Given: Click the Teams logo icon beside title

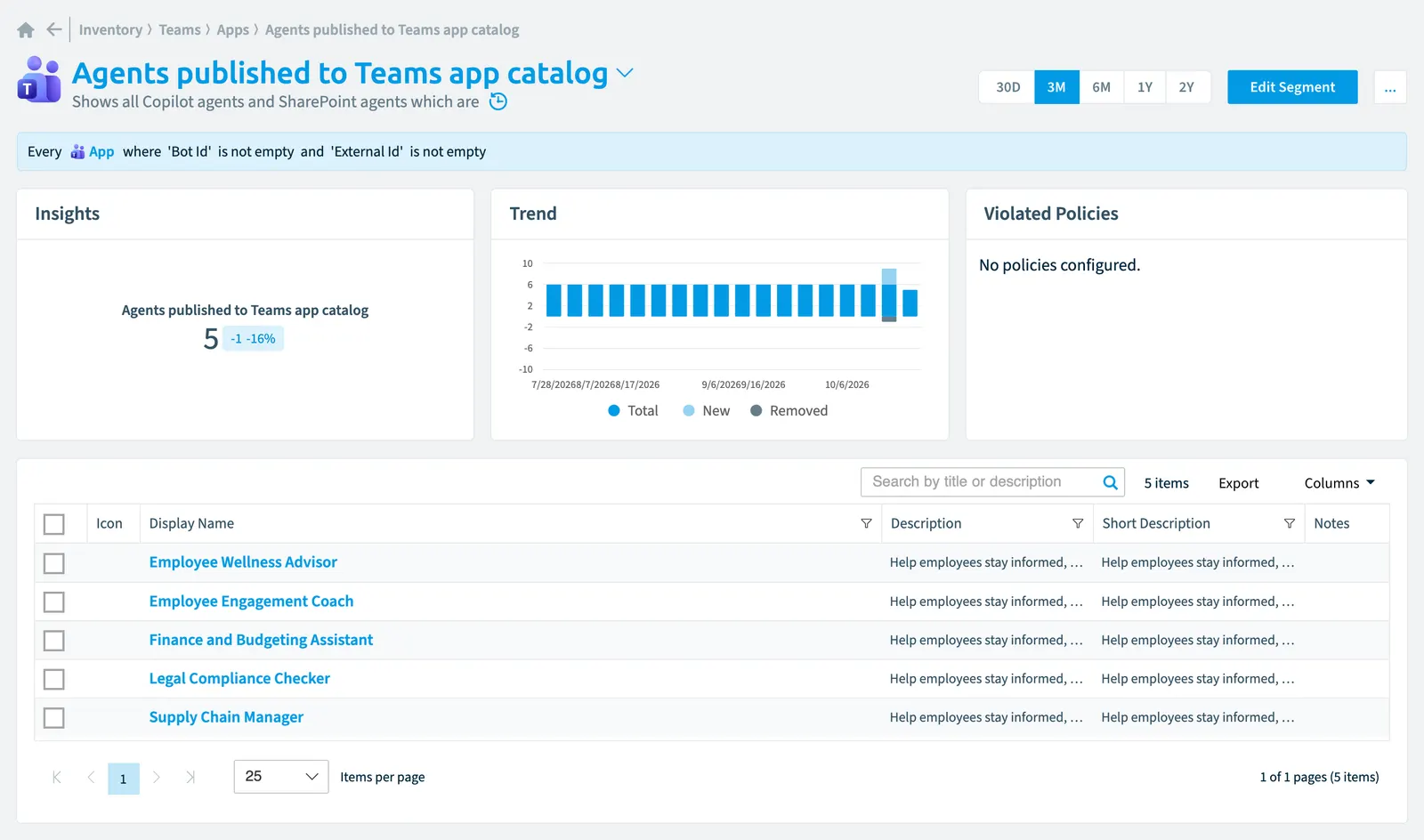Looking at the screenshot, I should tap(39, 80).
